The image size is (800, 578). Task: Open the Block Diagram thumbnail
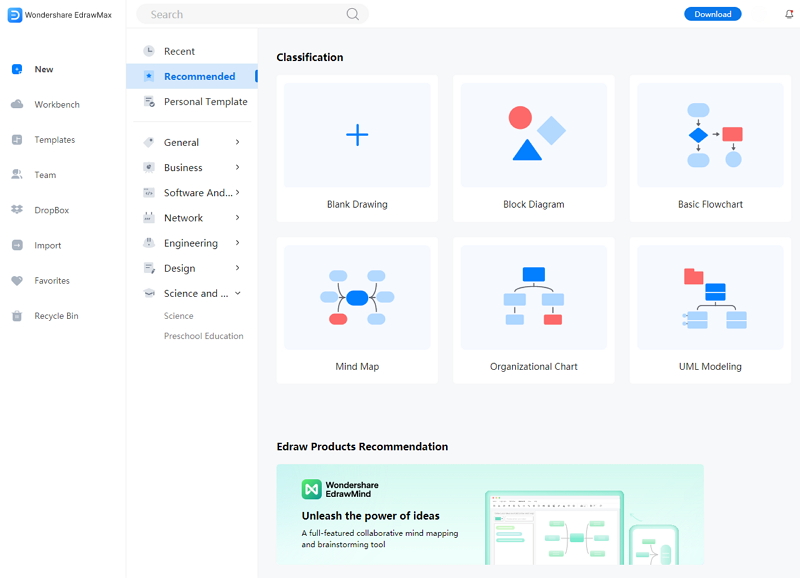[x=534, y=135]
